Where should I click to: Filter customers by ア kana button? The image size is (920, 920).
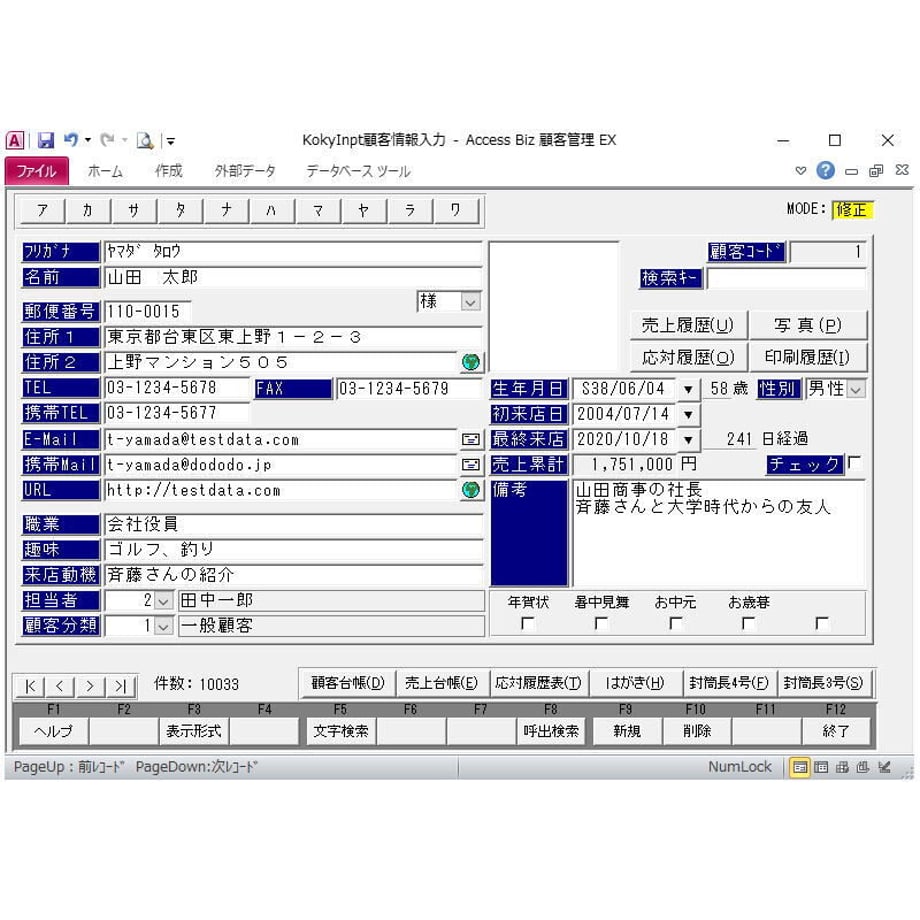[42, 210]
